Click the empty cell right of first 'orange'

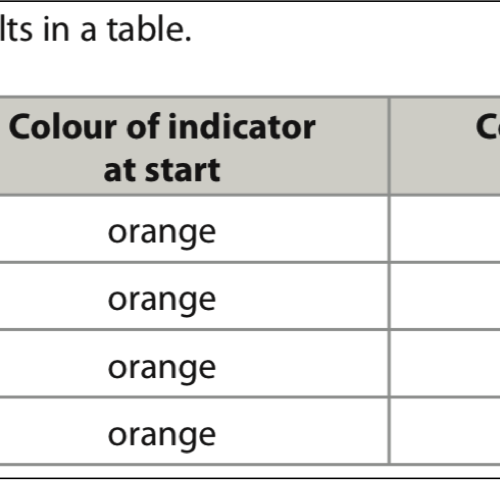coord(445,229)
